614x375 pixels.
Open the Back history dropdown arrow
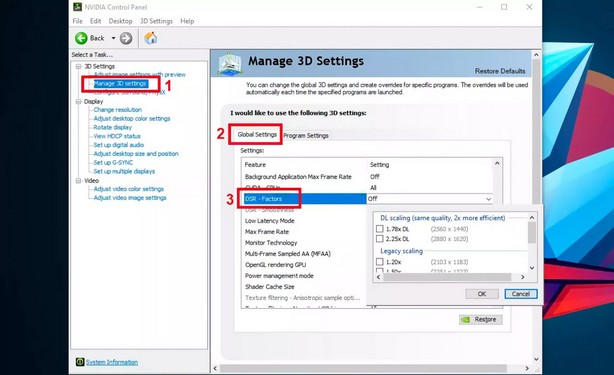pyautogui.click(x=114, y=38)
